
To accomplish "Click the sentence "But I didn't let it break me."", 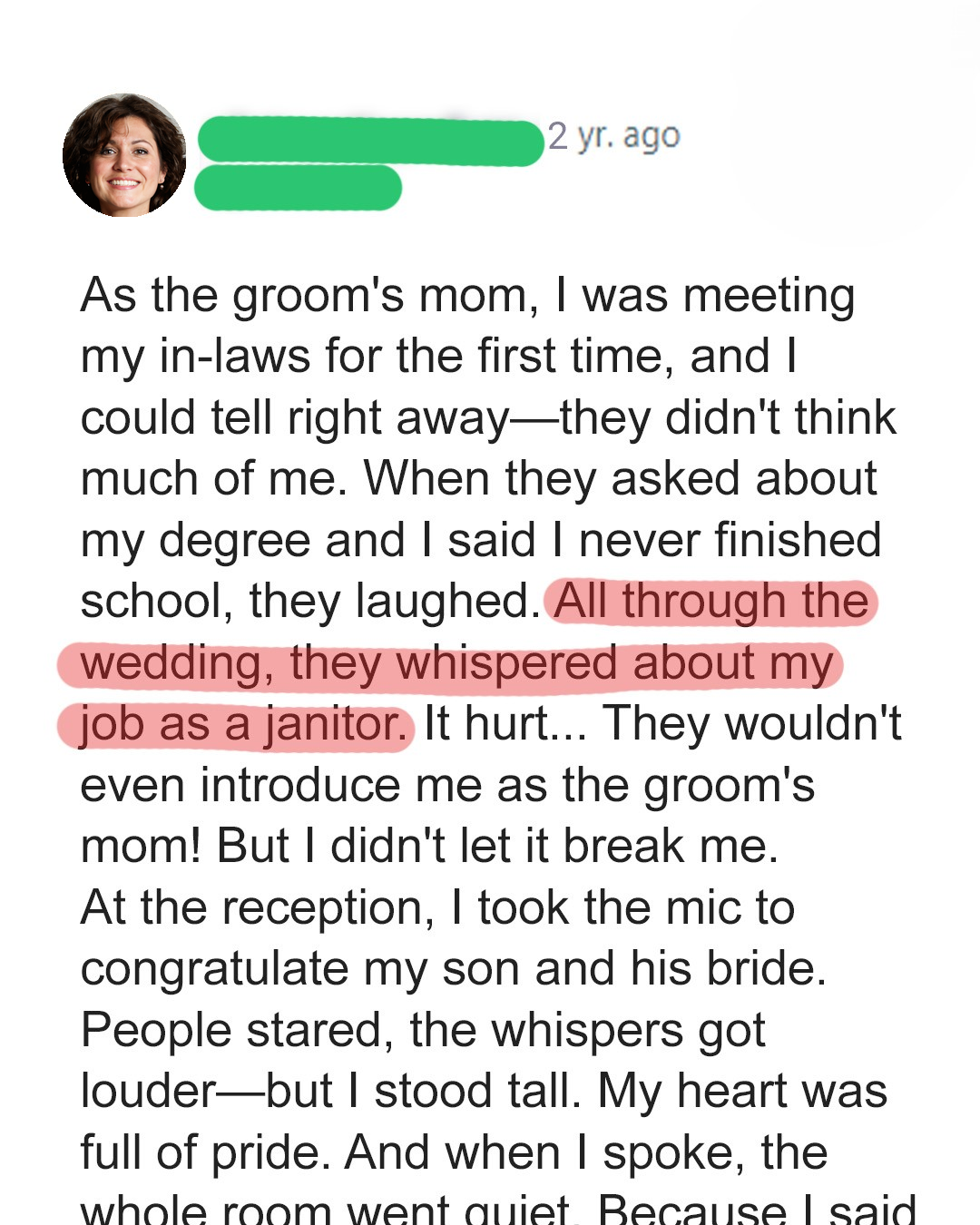I will [497, 847].
